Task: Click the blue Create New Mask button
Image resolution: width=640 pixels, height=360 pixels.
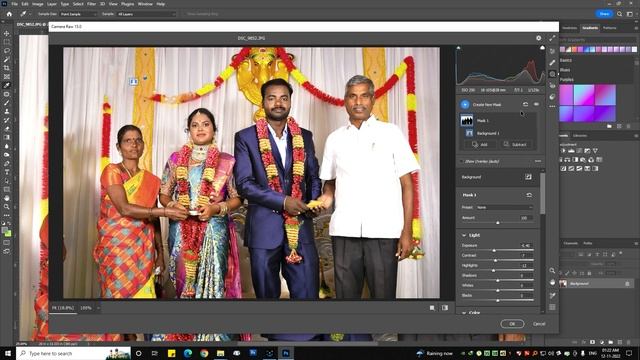Action: pos(465,104)
